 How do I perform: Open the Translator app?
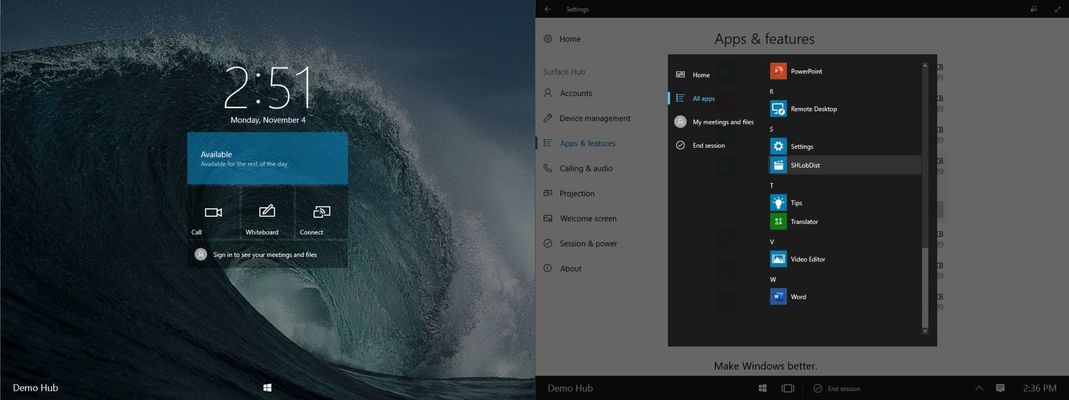tap(845, 221)
